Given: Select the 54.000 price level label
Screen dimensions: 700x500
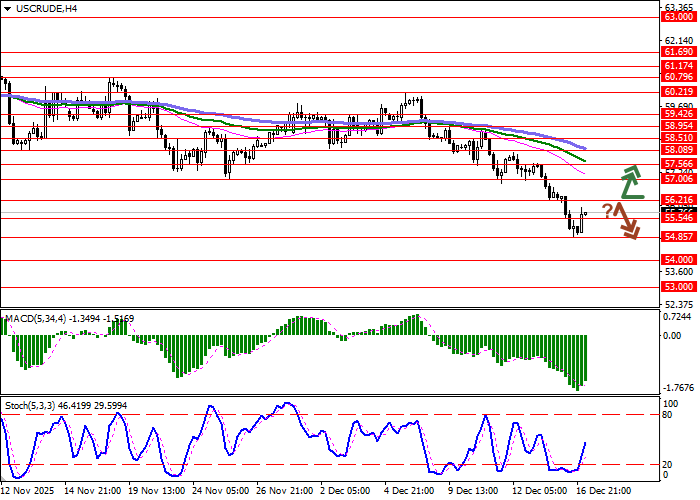Looking at the screenshot, I should click(678, 259).
